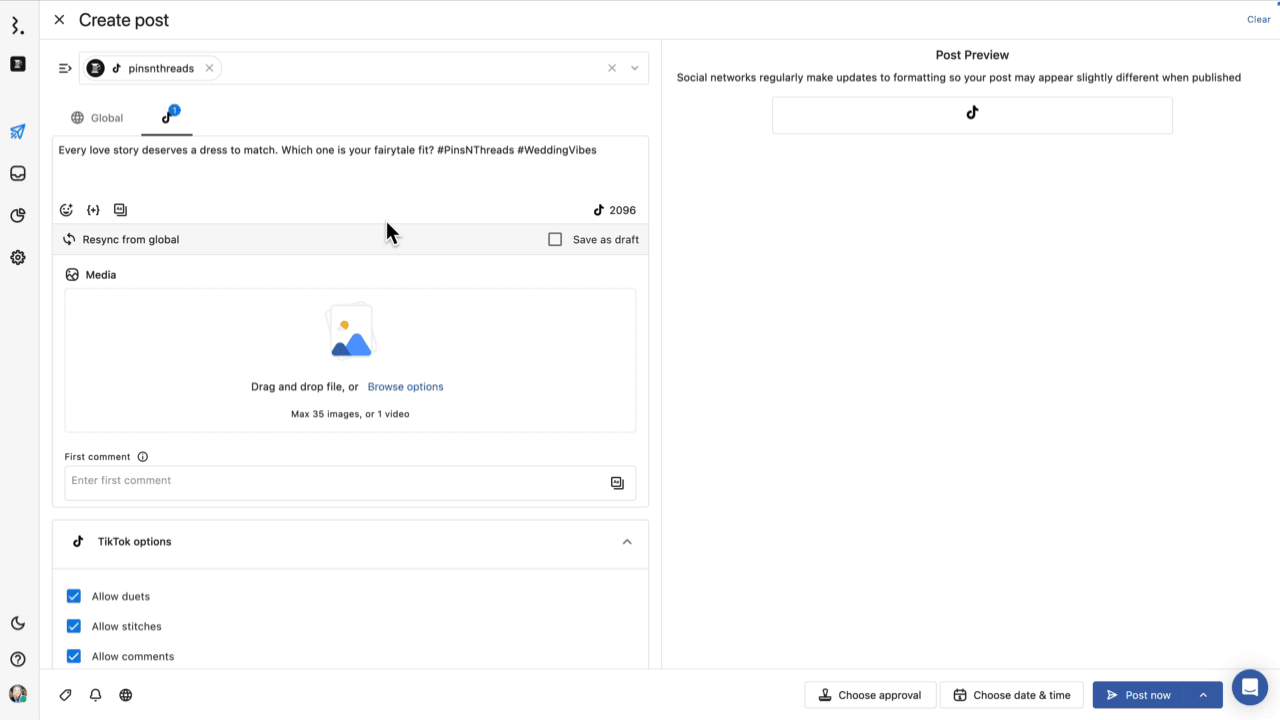
Task: Click the notification bell icon in bottom bar
Action: (96, 695)
